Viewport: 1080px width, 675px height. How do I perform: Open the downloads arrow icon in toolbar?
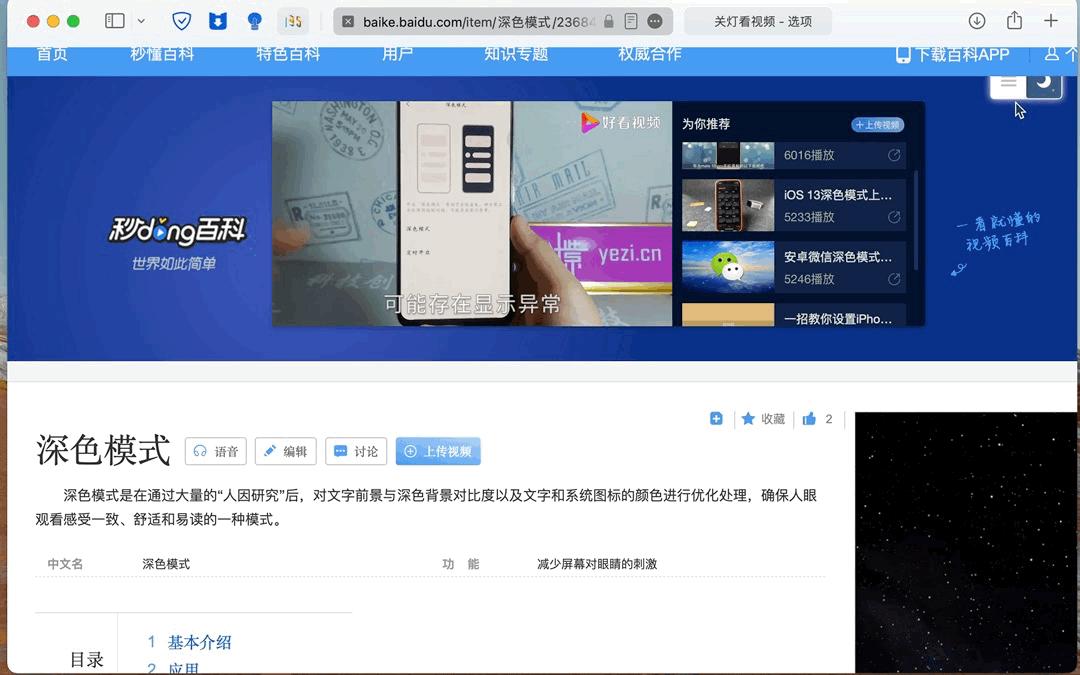[x=977, y=20]
